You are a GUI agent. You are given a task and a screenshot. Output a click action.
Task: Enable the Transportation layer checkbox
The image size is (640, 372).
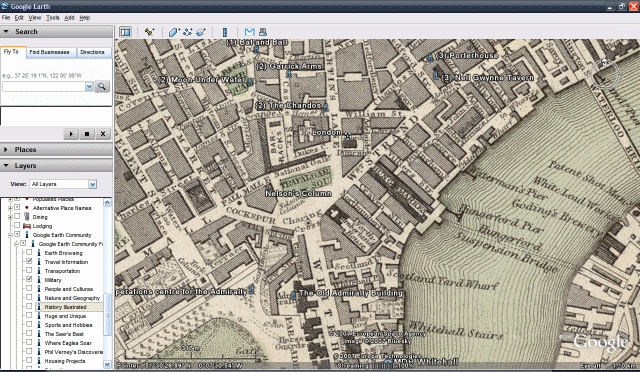[x=29, y=270]
